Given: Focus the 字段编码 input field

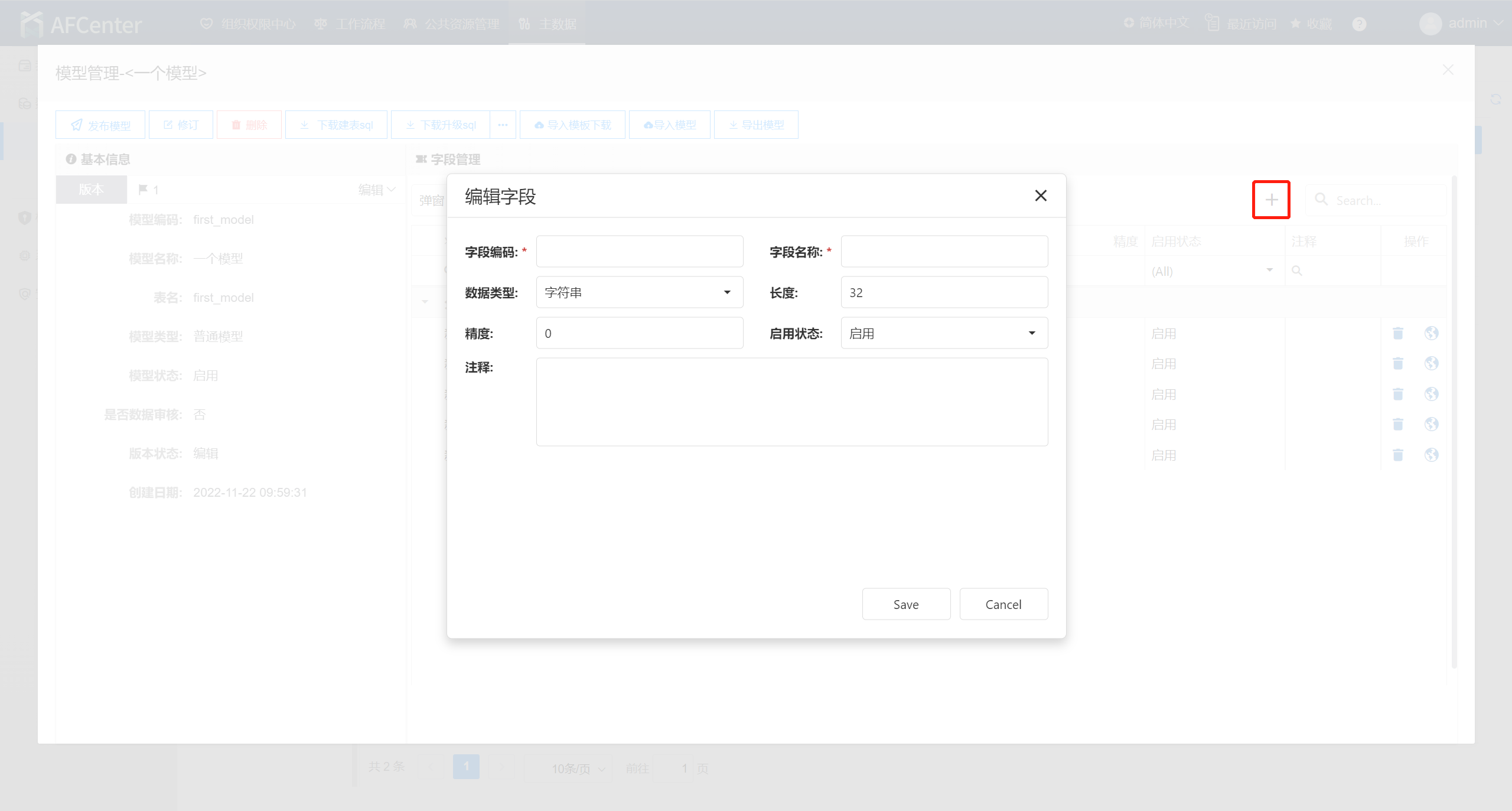Looking at the screenshot, I should tap(639, 252).
